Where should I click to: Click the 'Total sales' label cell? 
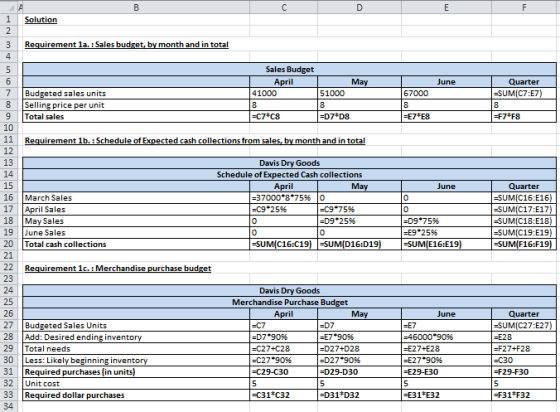point(136,116)
